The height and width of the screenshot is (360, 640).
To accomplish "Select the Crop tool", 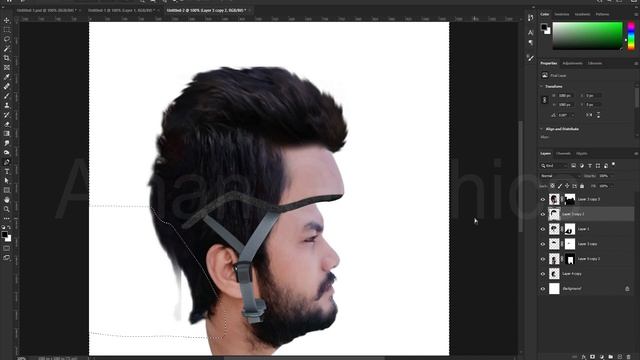I will [x=7, y=58].
